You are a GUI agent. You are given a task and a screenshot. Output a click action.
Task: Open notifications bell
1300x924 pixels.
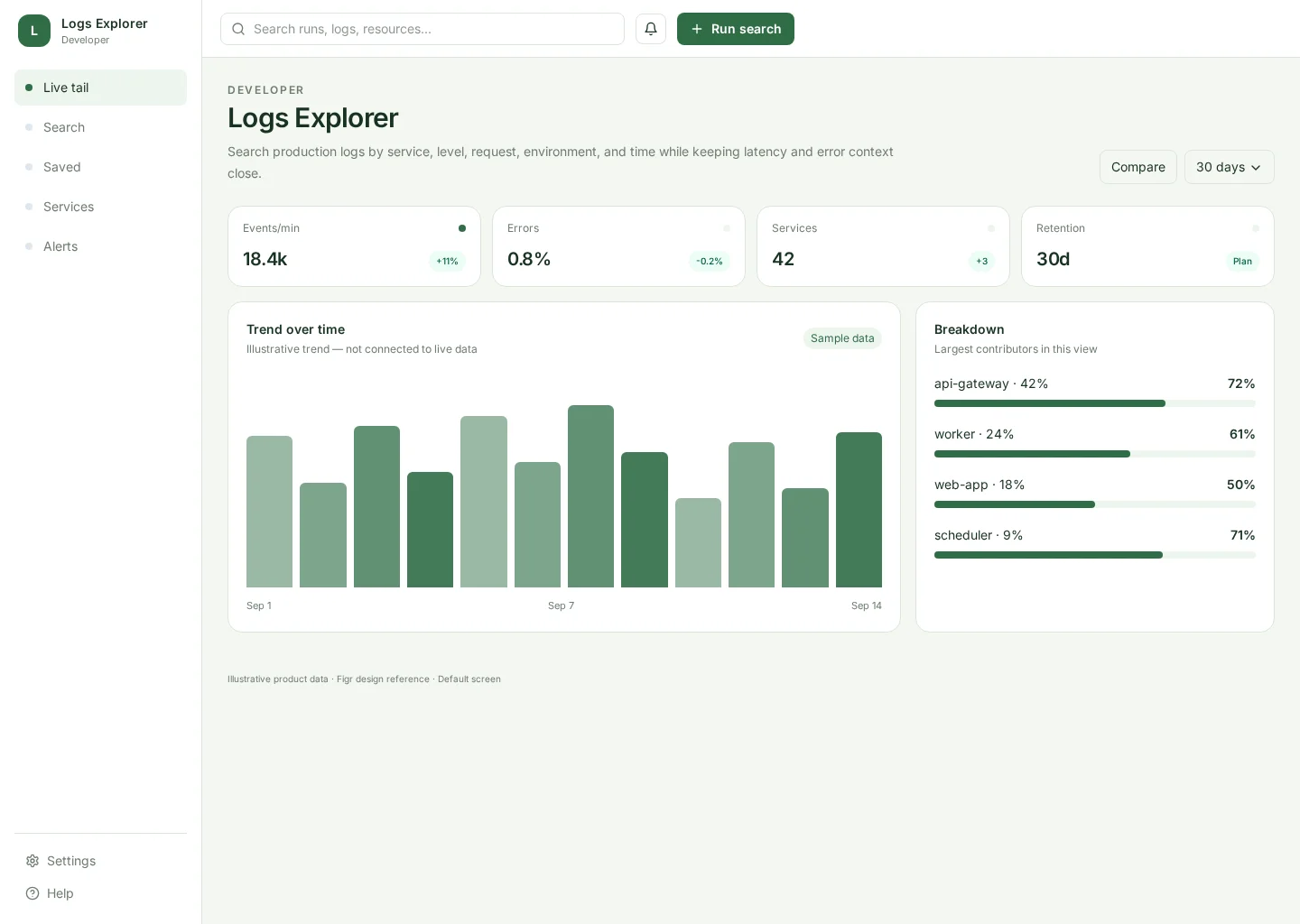click(651, 29)
